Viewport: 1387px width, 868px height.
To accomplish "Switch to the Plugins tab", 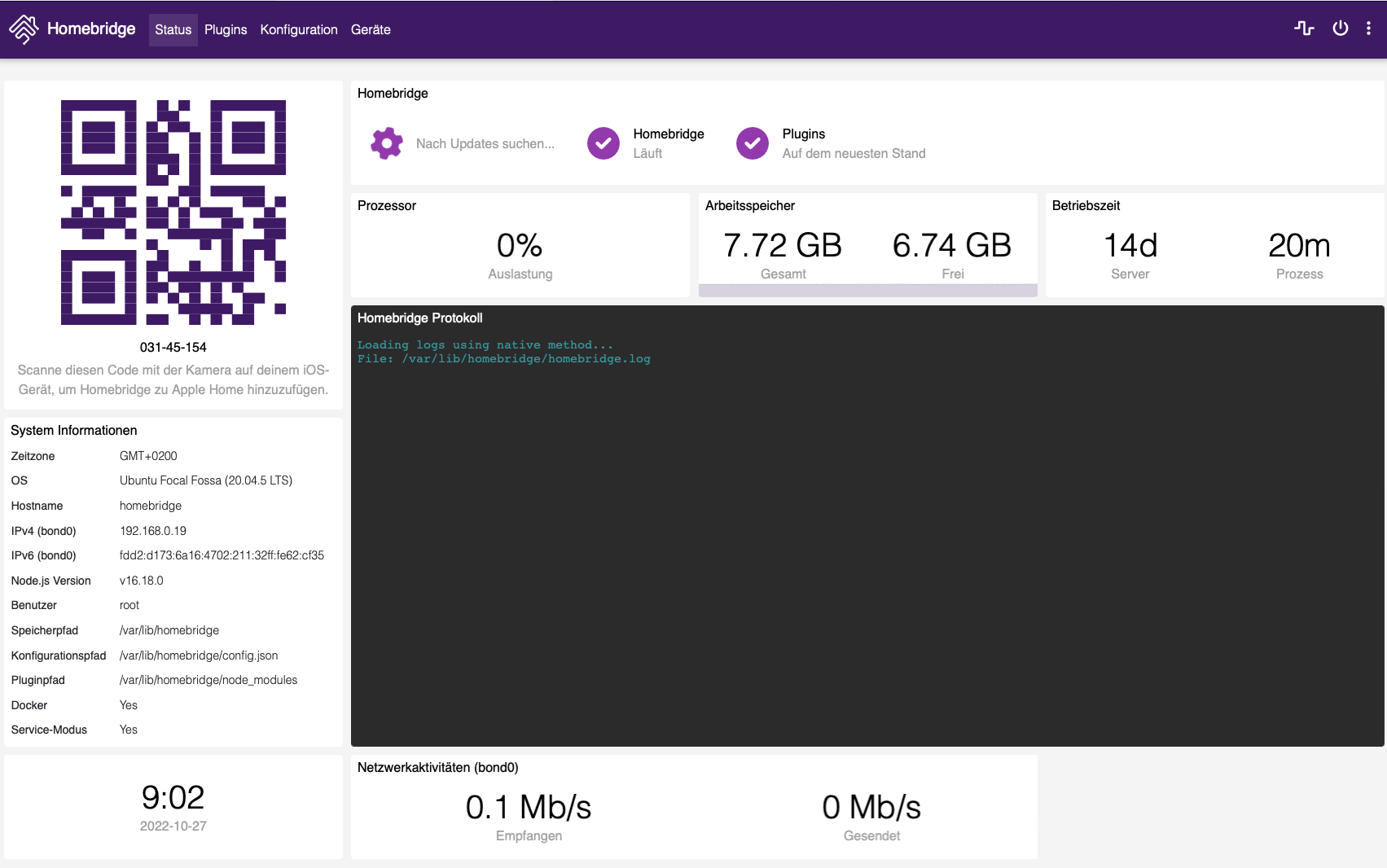I will tap(226, 29).
